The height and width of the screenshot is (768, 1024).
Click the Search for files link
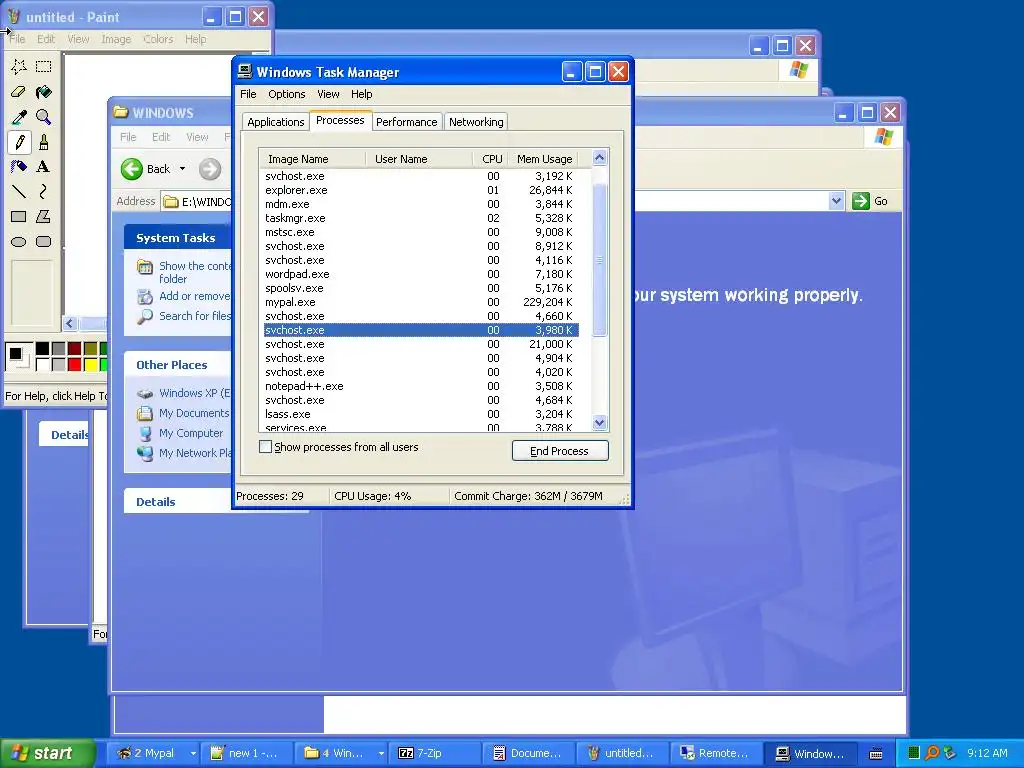195,316
